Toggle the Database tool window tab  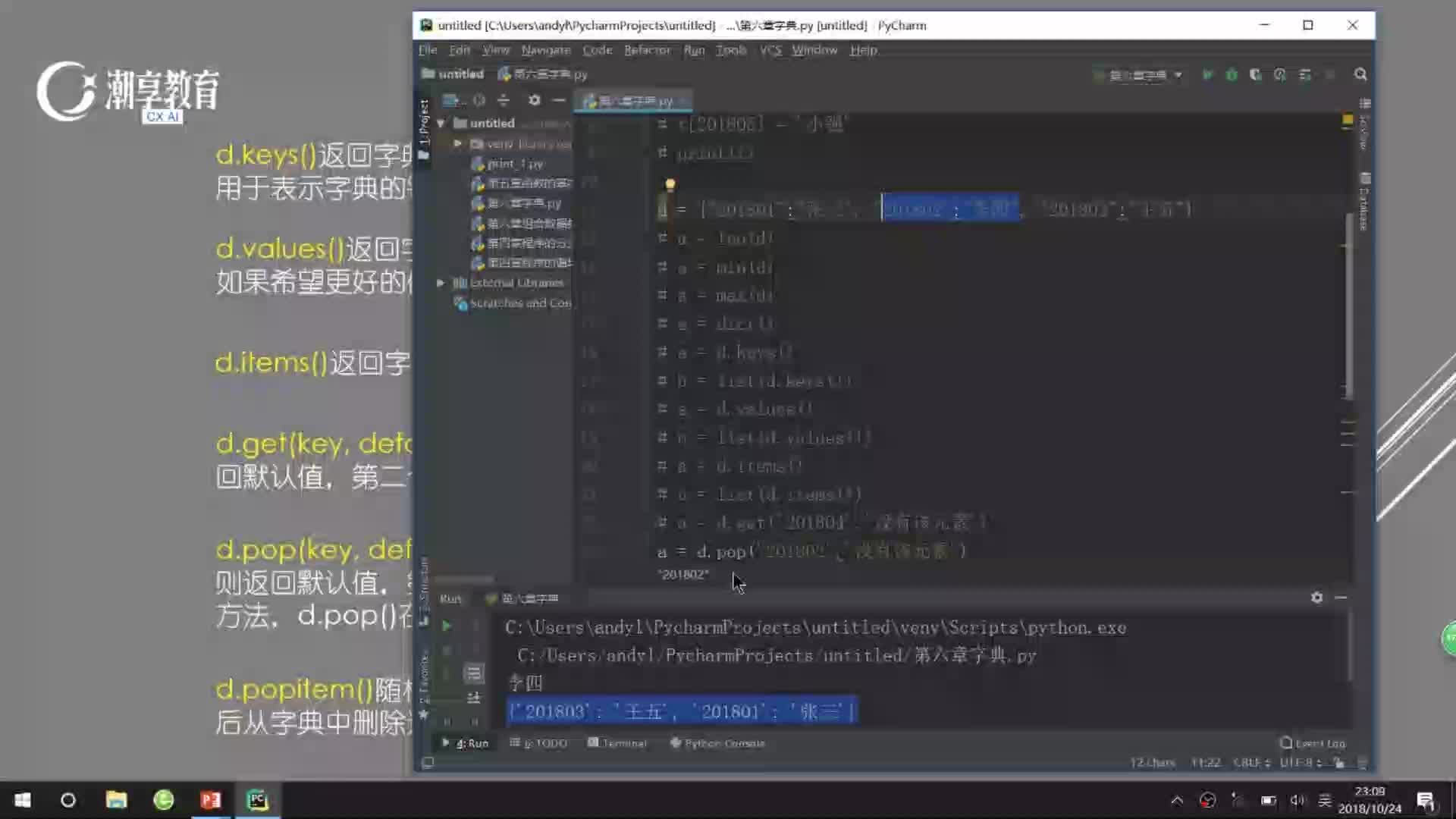coord(1364,202)
